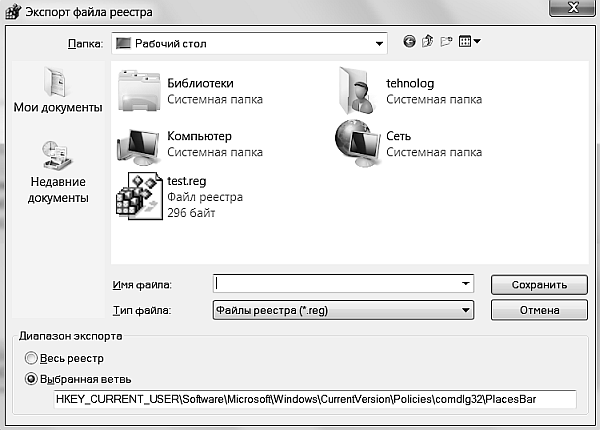Click the test.reg file name text
Viewport: 600px width, 430px height.
pyautogui.click(x=186, y=181)
